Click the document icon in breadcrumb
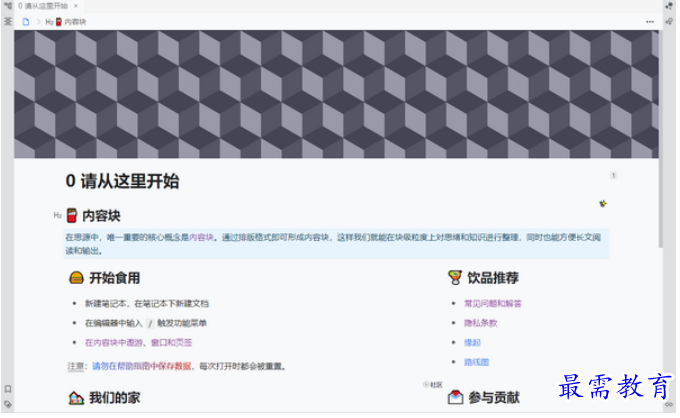Image resolution: width=680 pixels, height=418 pixels. point(26,22)
